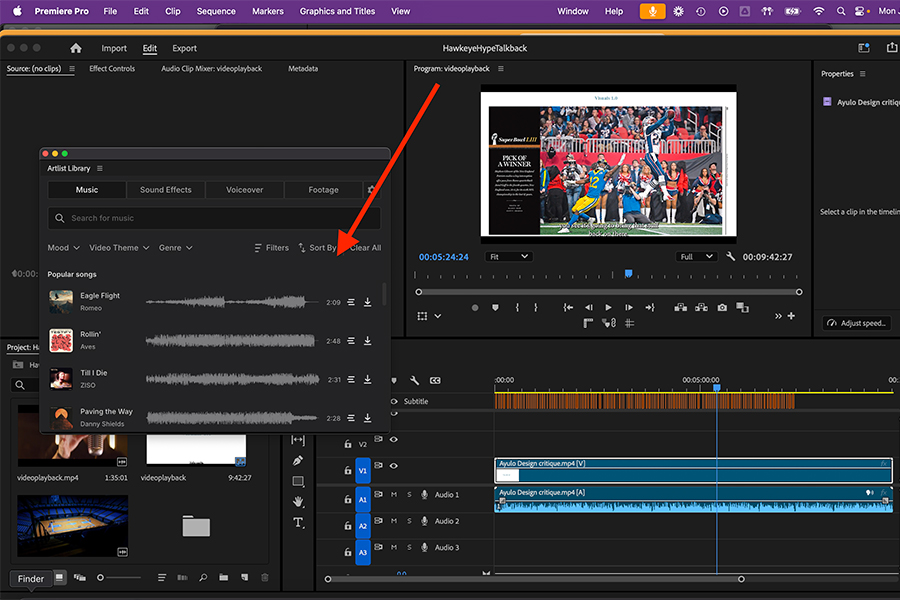Viewport: 900px width, 600px height.
Task: Download the Paving the Way song
Action: click(367, 418)
